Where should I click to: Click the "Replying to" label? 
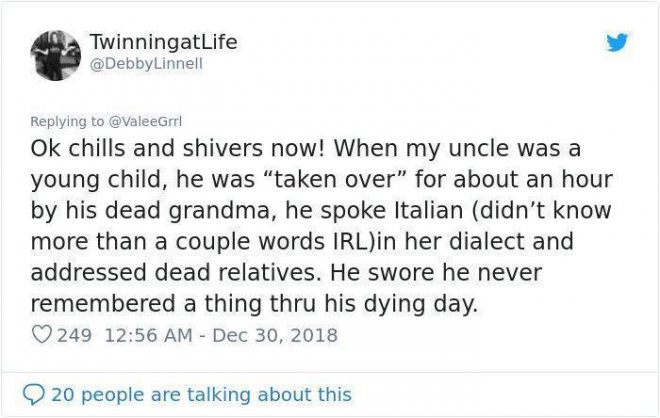tap(65, 122)
